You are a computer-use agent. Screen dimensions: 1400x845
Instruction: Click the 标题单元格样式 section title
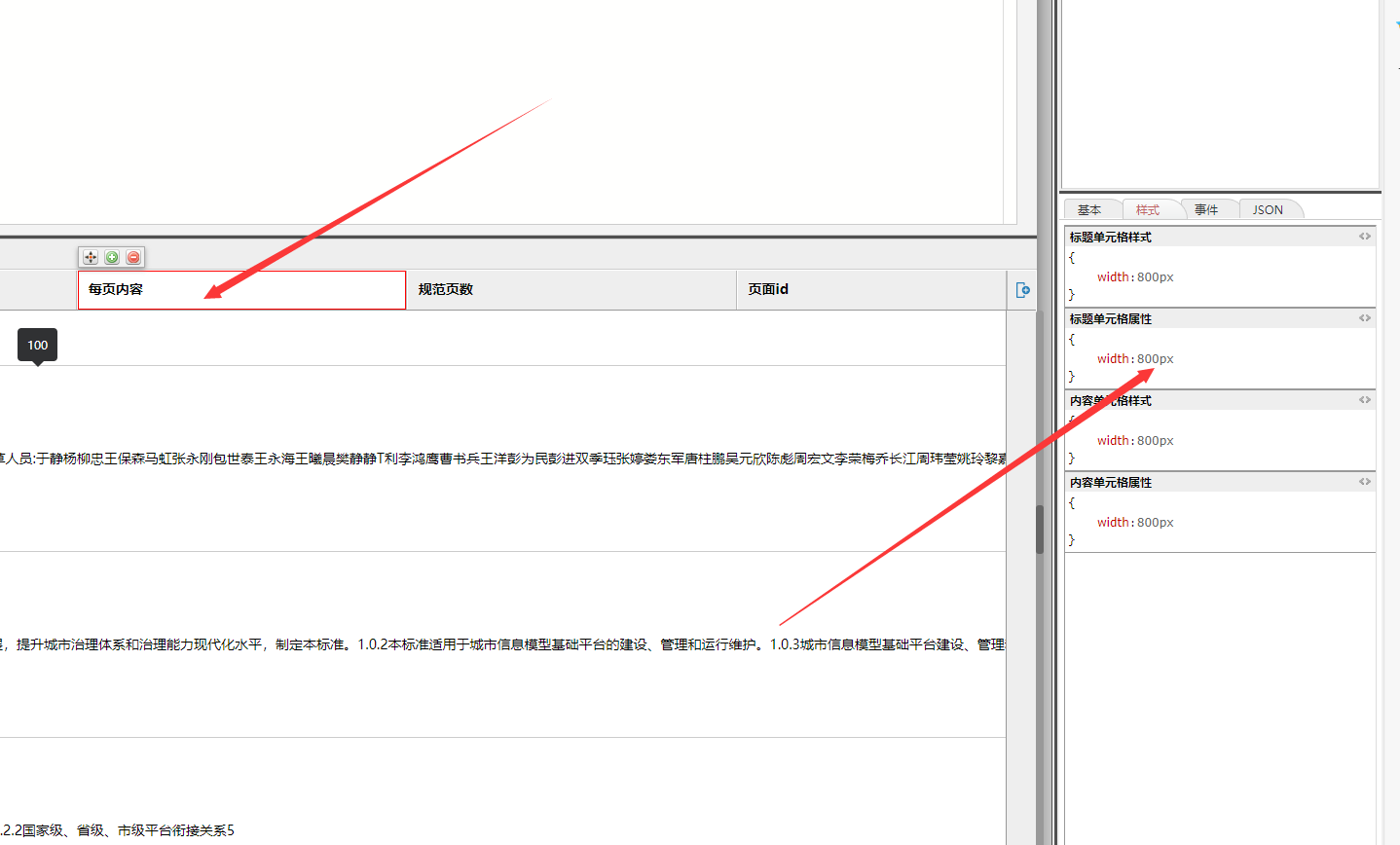[x=1111, y=237]
